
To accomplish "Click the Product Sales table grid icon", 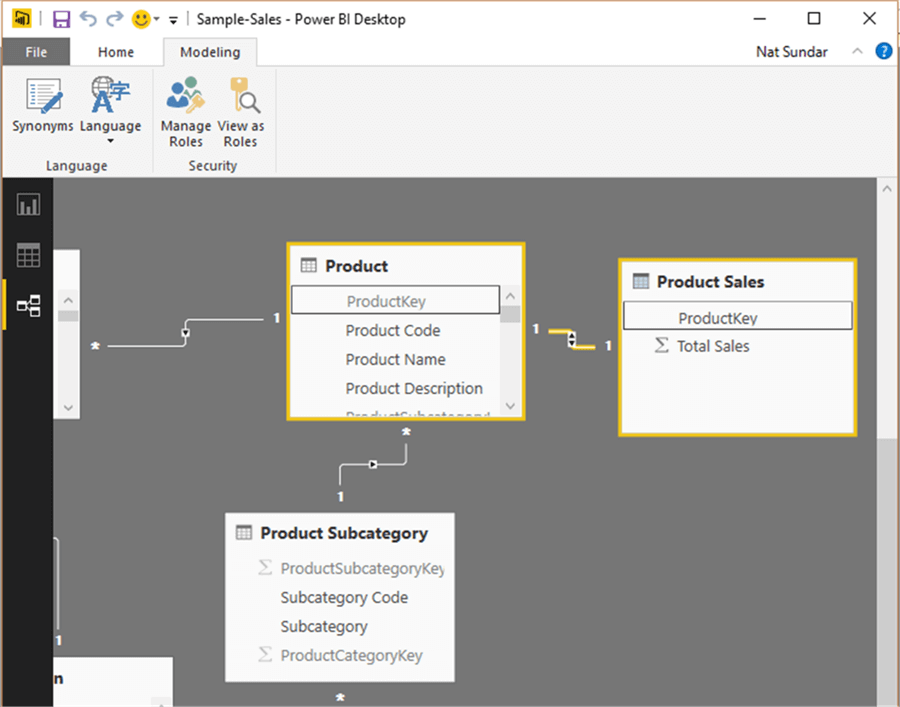I will click(x=641, y=281).
